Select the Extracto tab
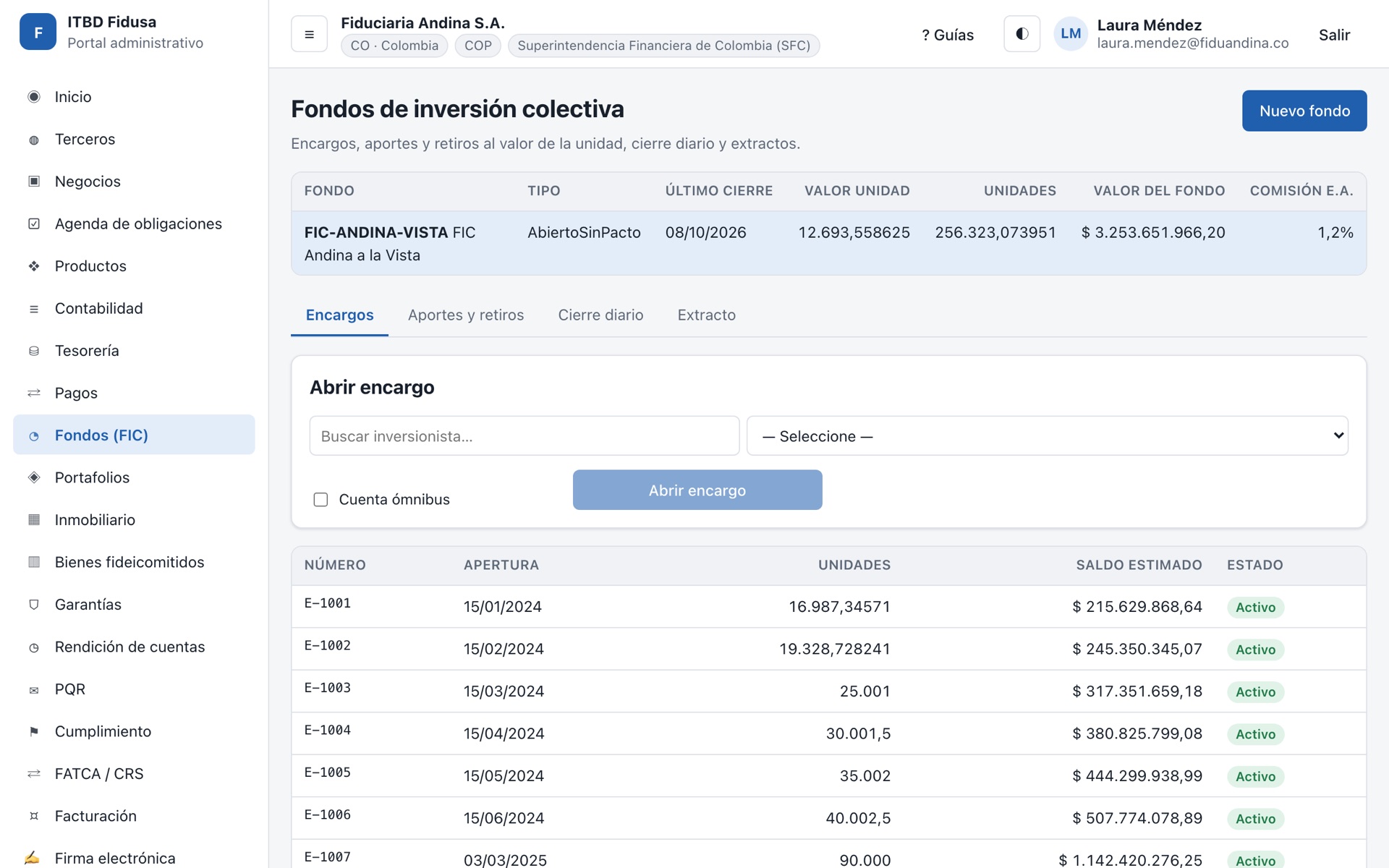 (x=706, y=315)
